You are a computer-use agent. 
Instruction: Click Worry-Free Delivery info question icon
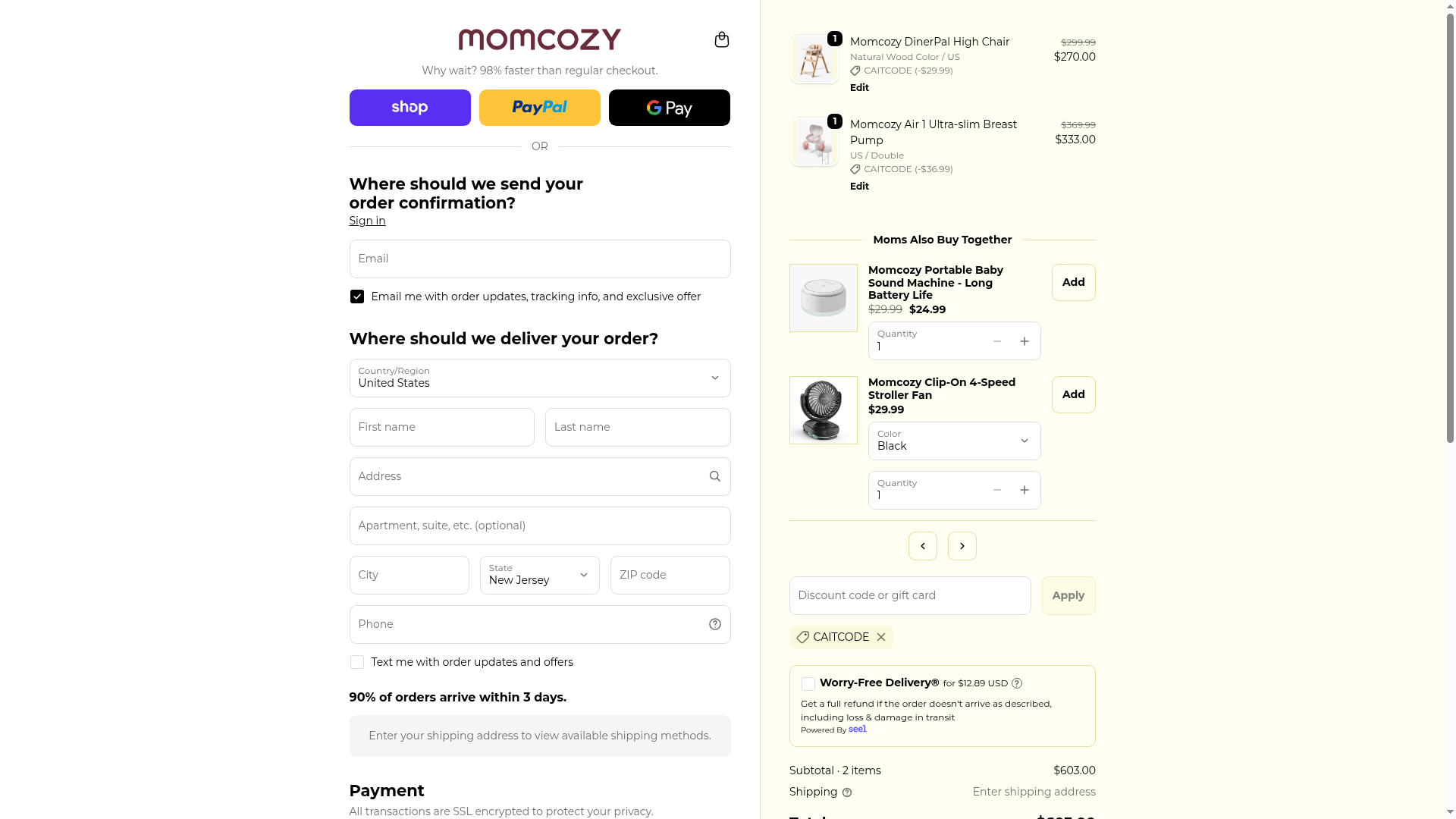point(1017,683)
